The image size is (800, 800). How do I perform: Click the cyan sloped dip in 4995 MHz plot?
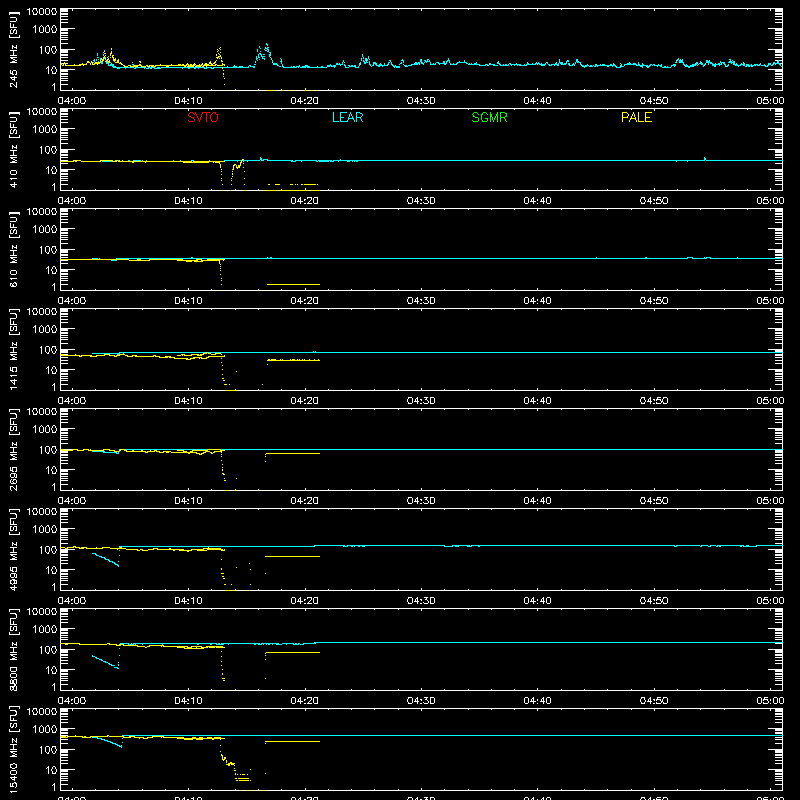tap(106, 559)
